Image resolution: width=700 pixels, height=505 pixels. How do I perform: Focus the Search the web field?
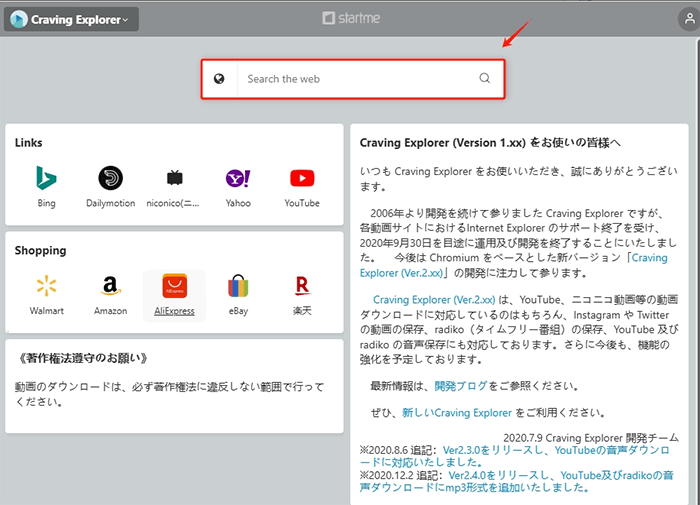click(x=353, y=79)
